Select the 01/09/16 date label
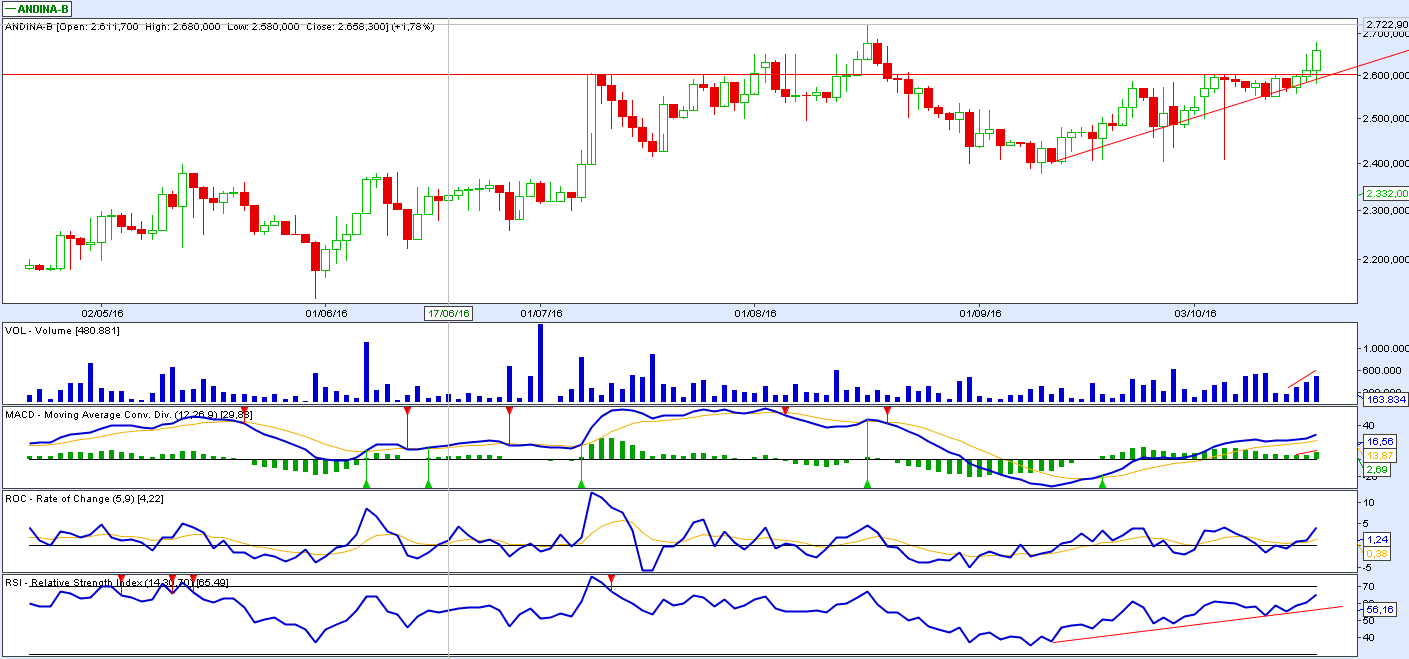 (979, 313)
